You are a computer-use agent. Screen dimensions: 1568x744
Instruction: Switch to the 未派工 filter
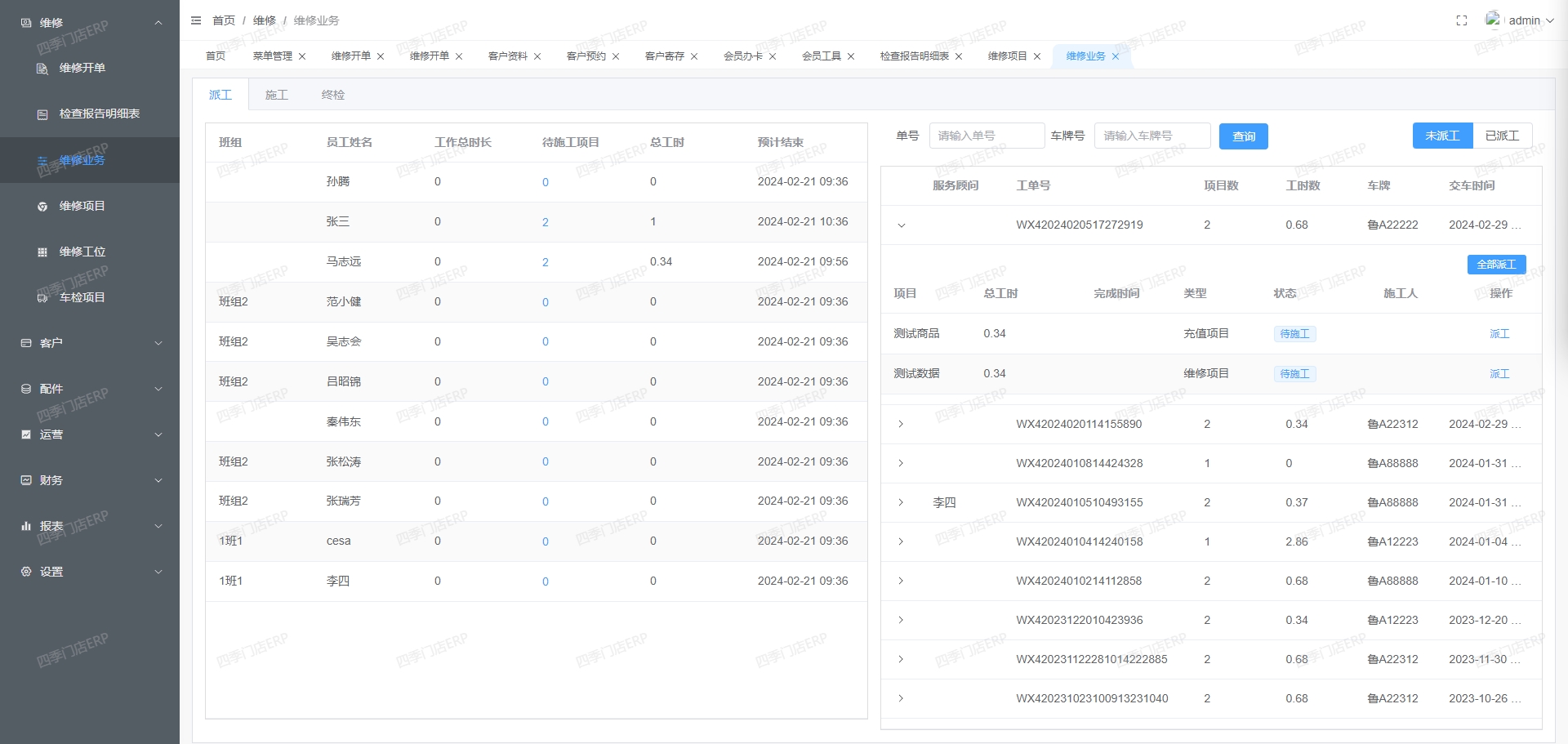pyautogui.click(x=1442, y=136)
